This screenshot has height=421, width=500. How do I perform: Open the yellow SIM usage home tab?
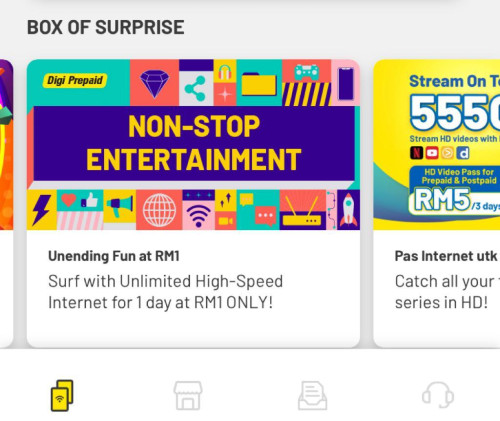[62, 396]
